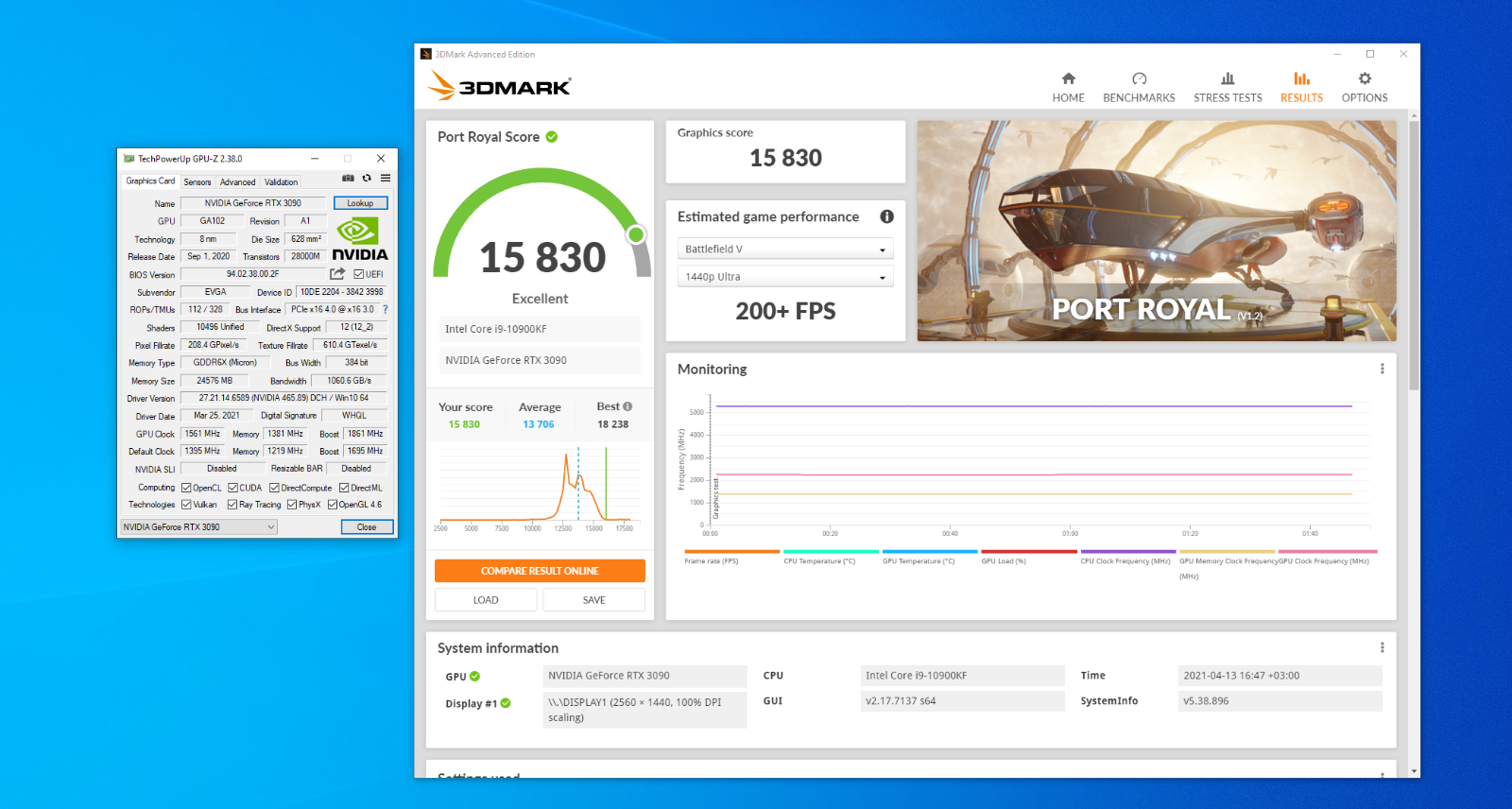Toggle the Ray Tracing checkbox

pos(232,505)
